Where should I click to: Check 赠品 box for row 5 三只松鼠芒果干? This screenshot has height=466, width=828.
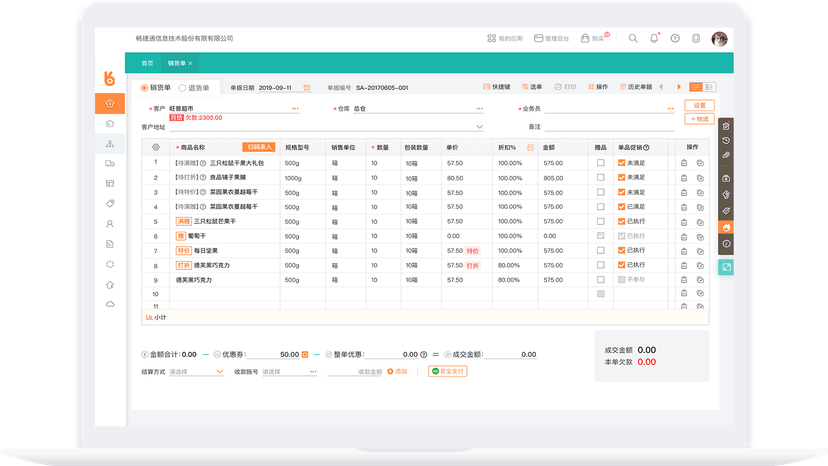[x=600, y=221]
